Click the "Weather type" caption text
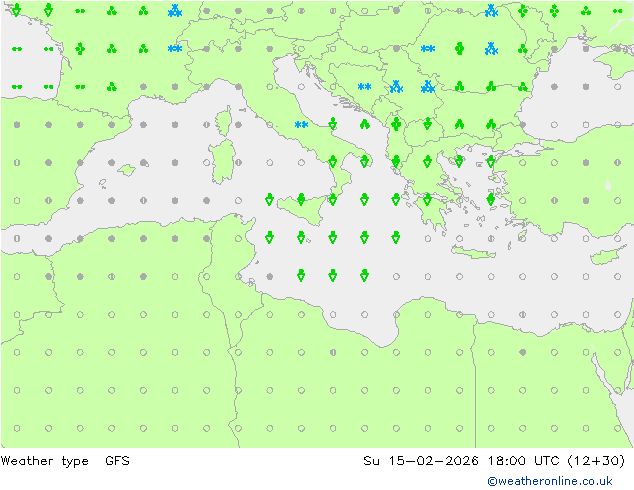634x490 pixels. click(x=44, y=461)
